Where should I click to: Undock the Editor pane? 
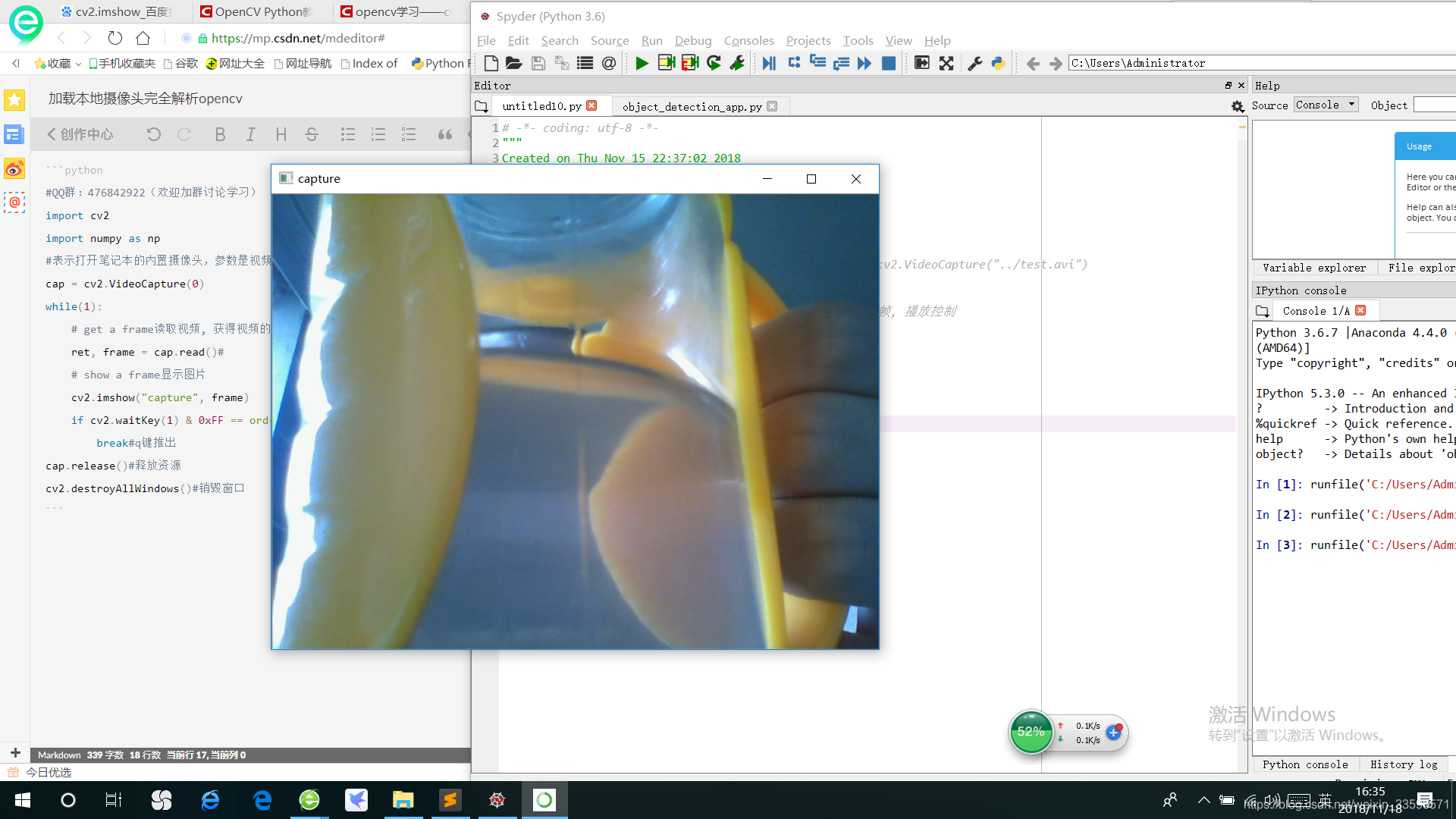[1228, 85]
